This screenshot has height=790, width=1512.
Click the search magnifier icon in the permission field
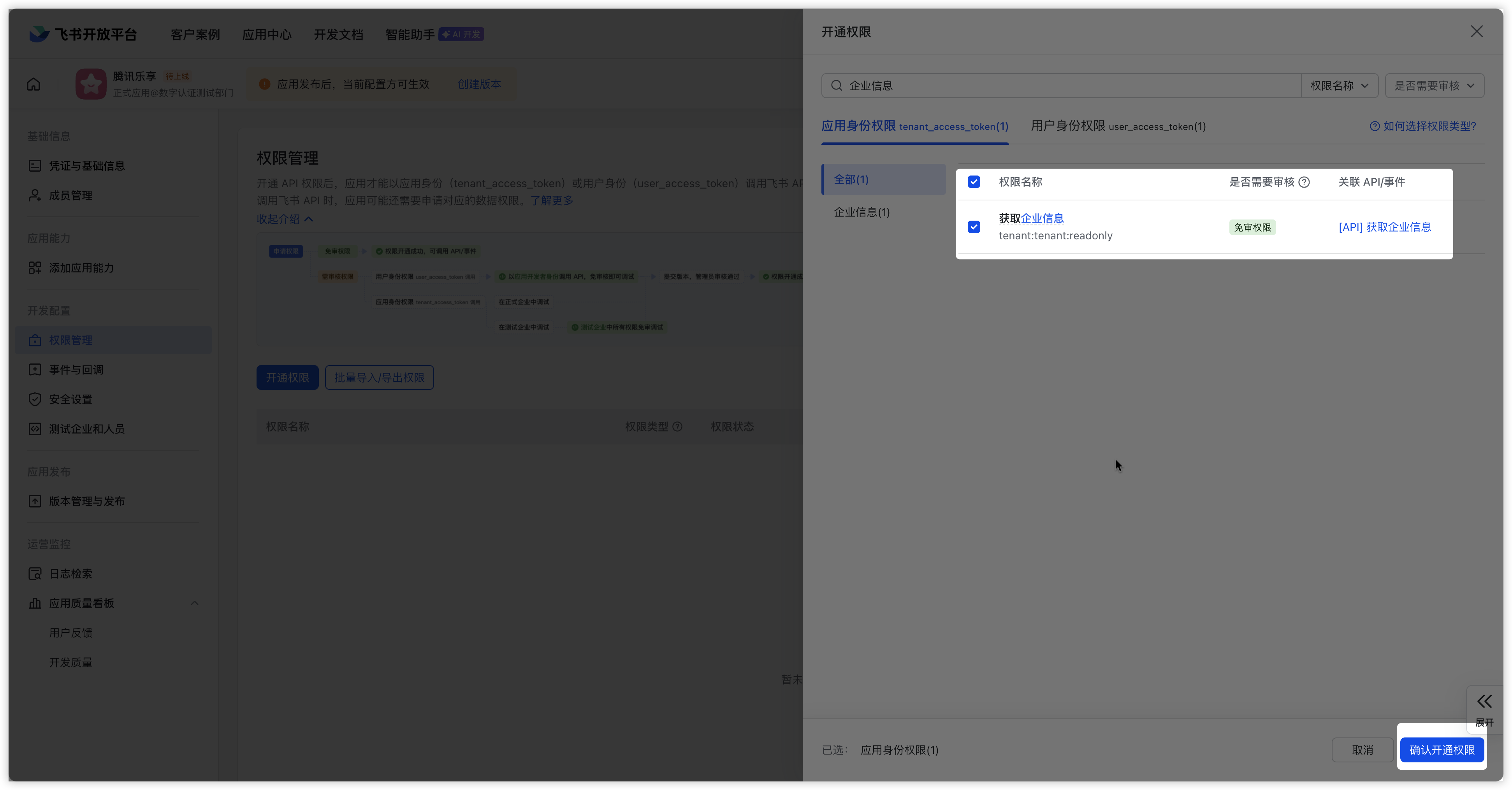(837, 86)
